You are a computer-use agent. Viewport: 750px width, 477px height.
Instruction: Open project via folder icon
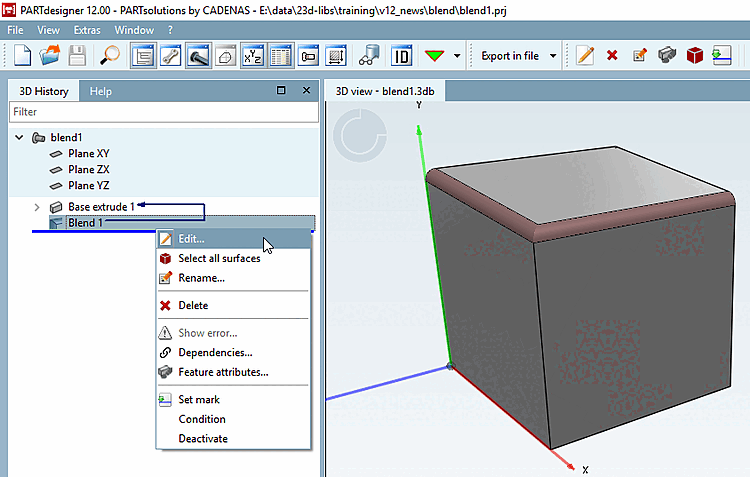click(49, 56)
